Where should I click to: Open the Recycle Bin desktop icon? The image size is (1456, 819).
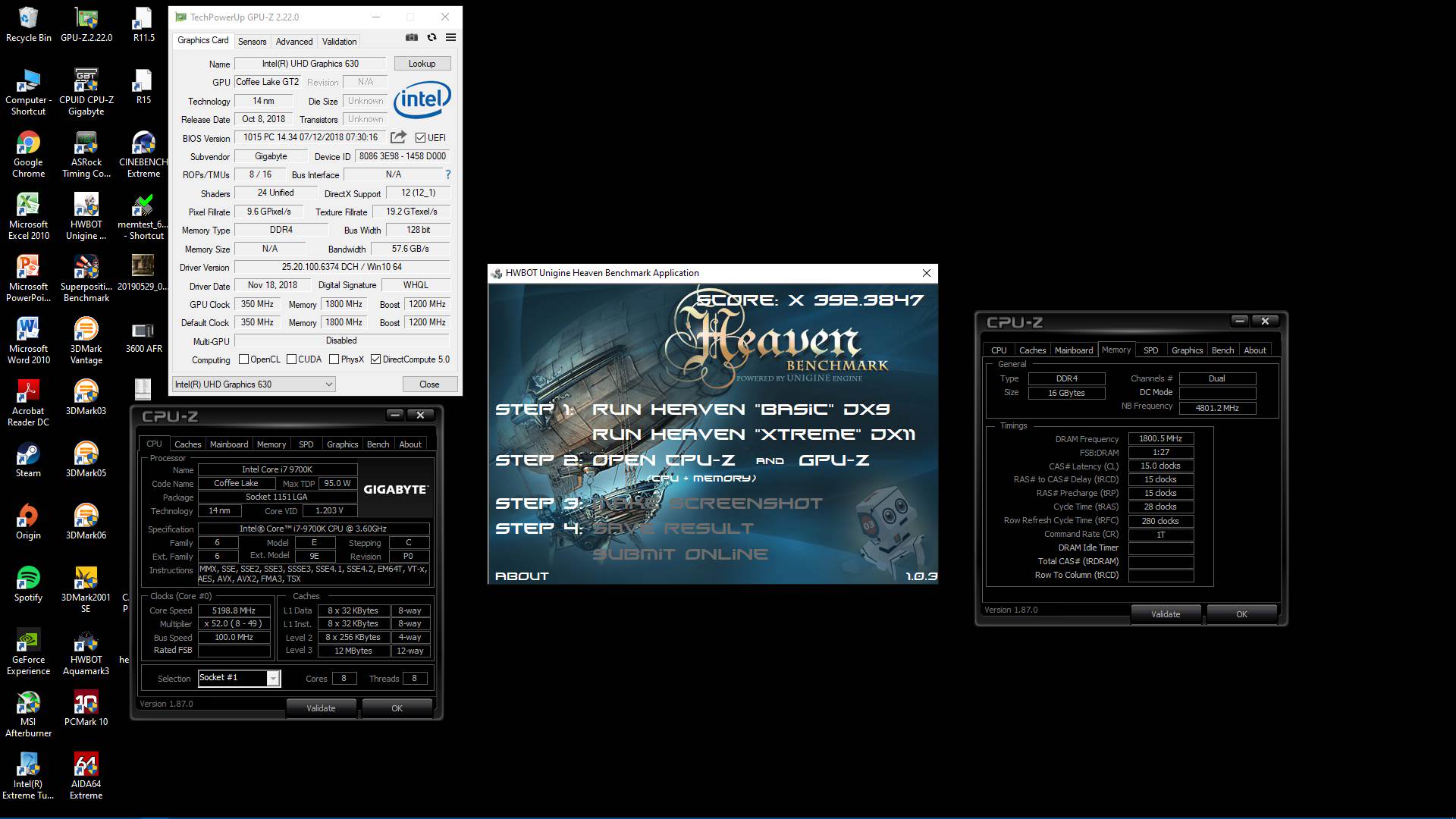pos(28,24)
